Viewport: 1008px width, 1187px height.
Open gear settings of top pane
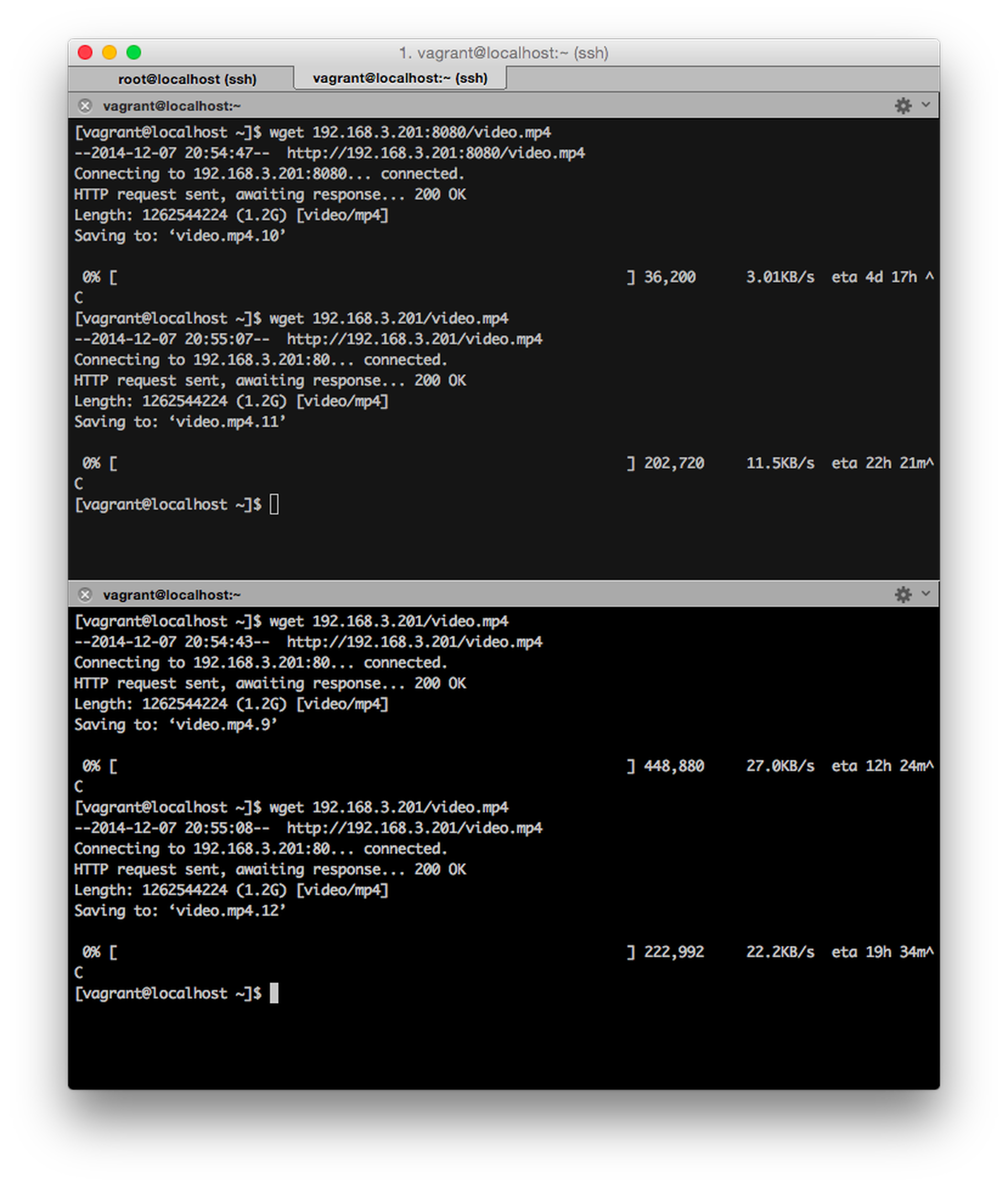tap(903, 106)
